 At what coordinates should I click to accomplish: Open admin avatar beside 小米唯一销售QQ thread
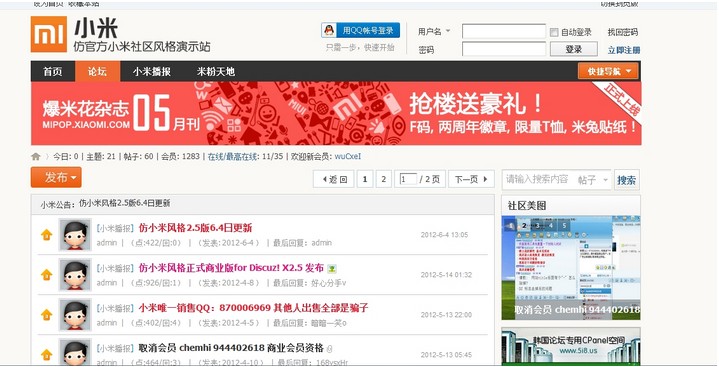[75, 314]
